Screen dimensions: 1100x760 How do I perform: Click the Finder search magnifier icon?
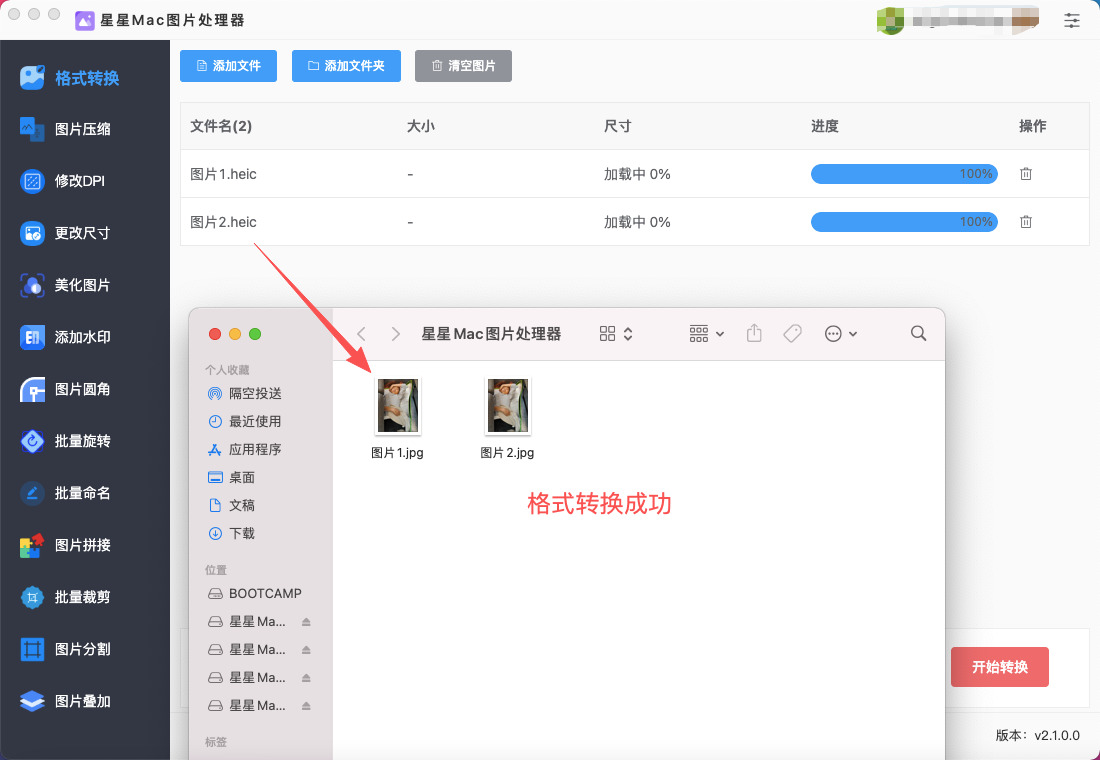click(x=918, y=333)
